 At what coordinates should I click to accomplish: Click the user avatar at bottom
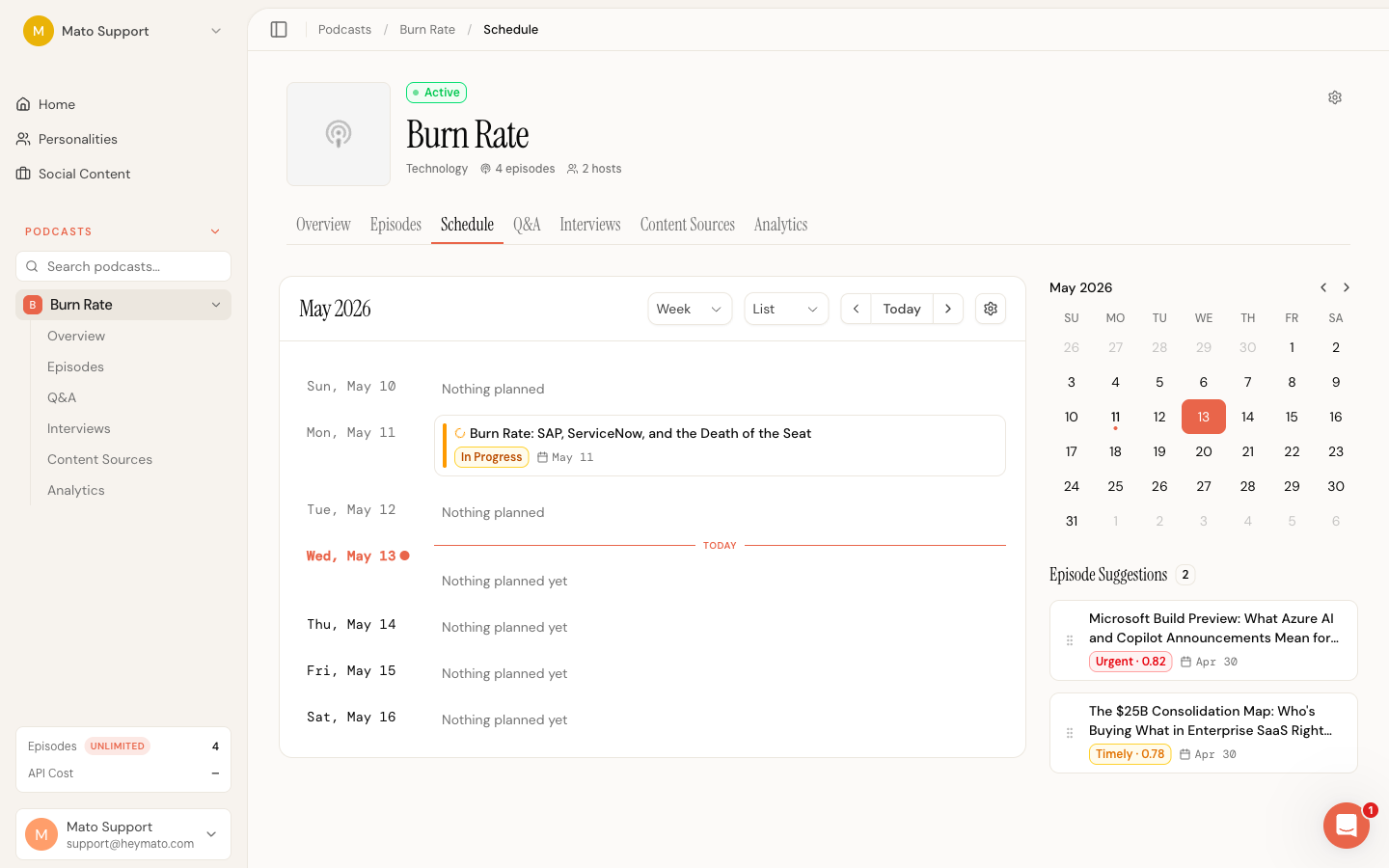41,834
